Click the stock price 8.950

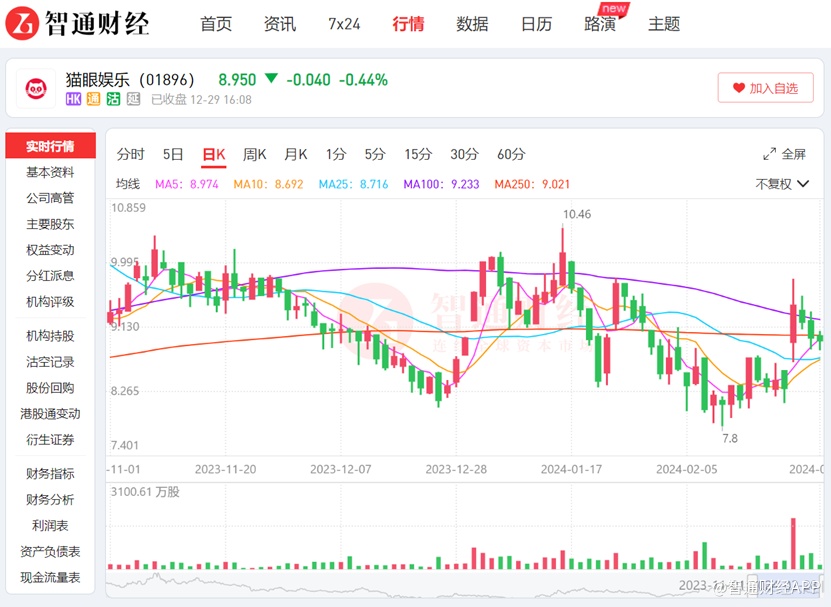pos(237,80)
